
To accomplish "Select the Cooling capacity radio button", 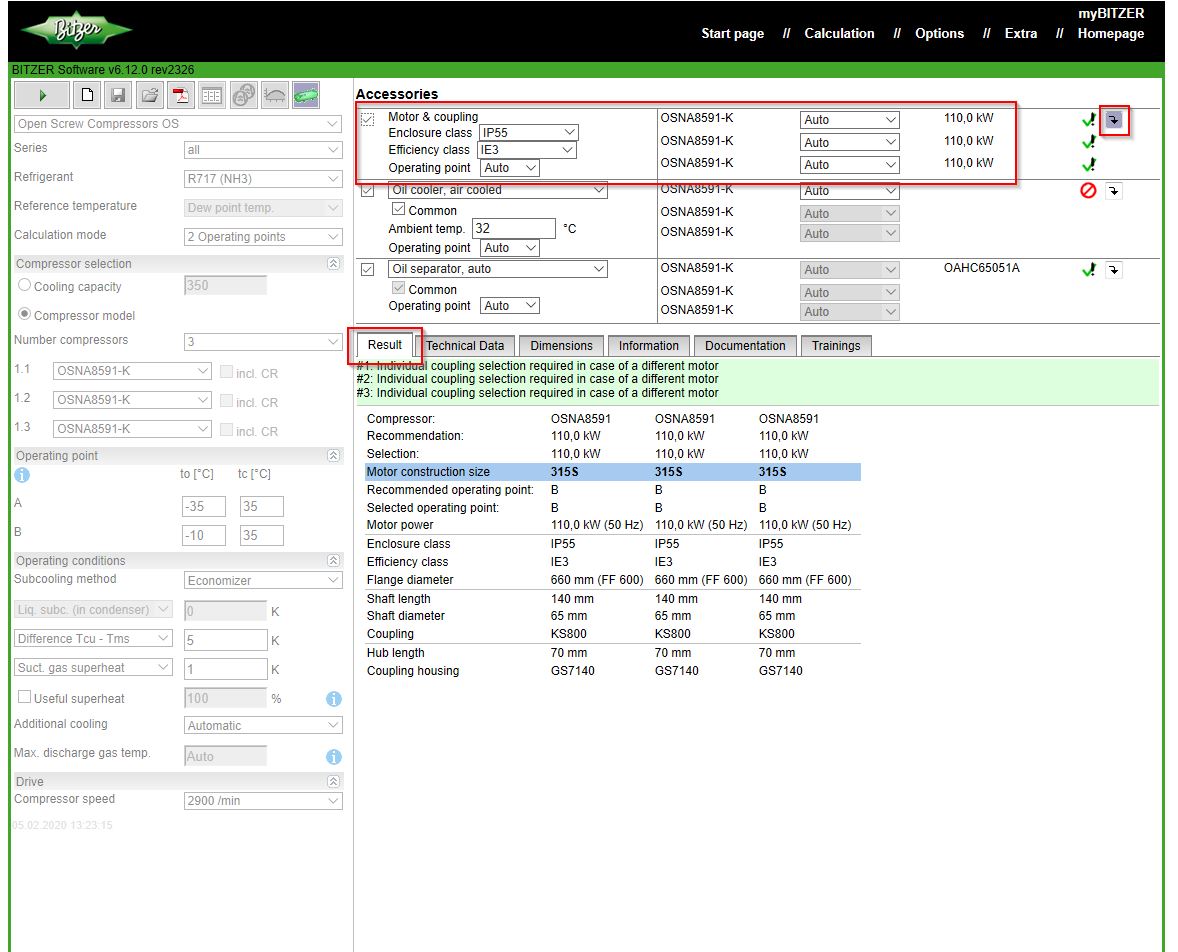I will click(x=25, y=286).
